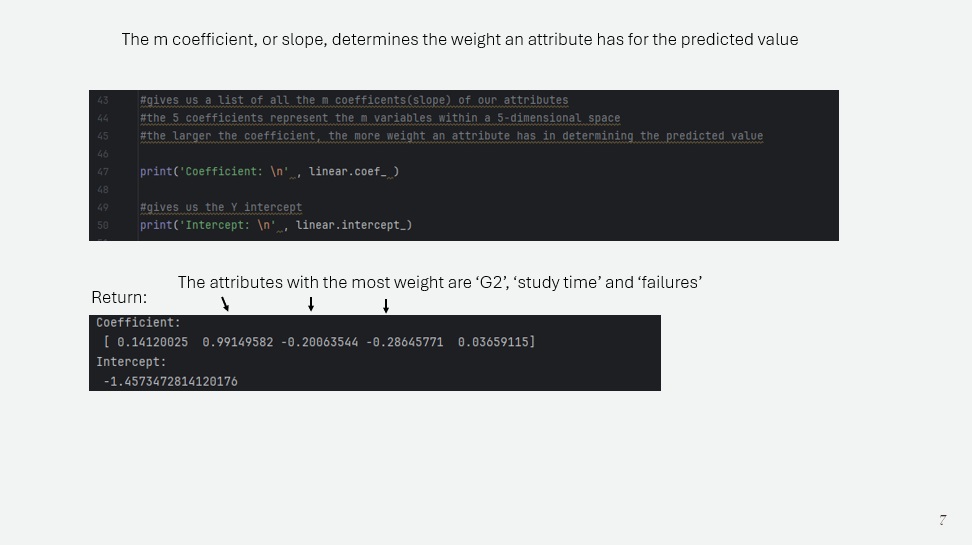Click the arrow pointing to 0.99149582

[x=225, y=304]
